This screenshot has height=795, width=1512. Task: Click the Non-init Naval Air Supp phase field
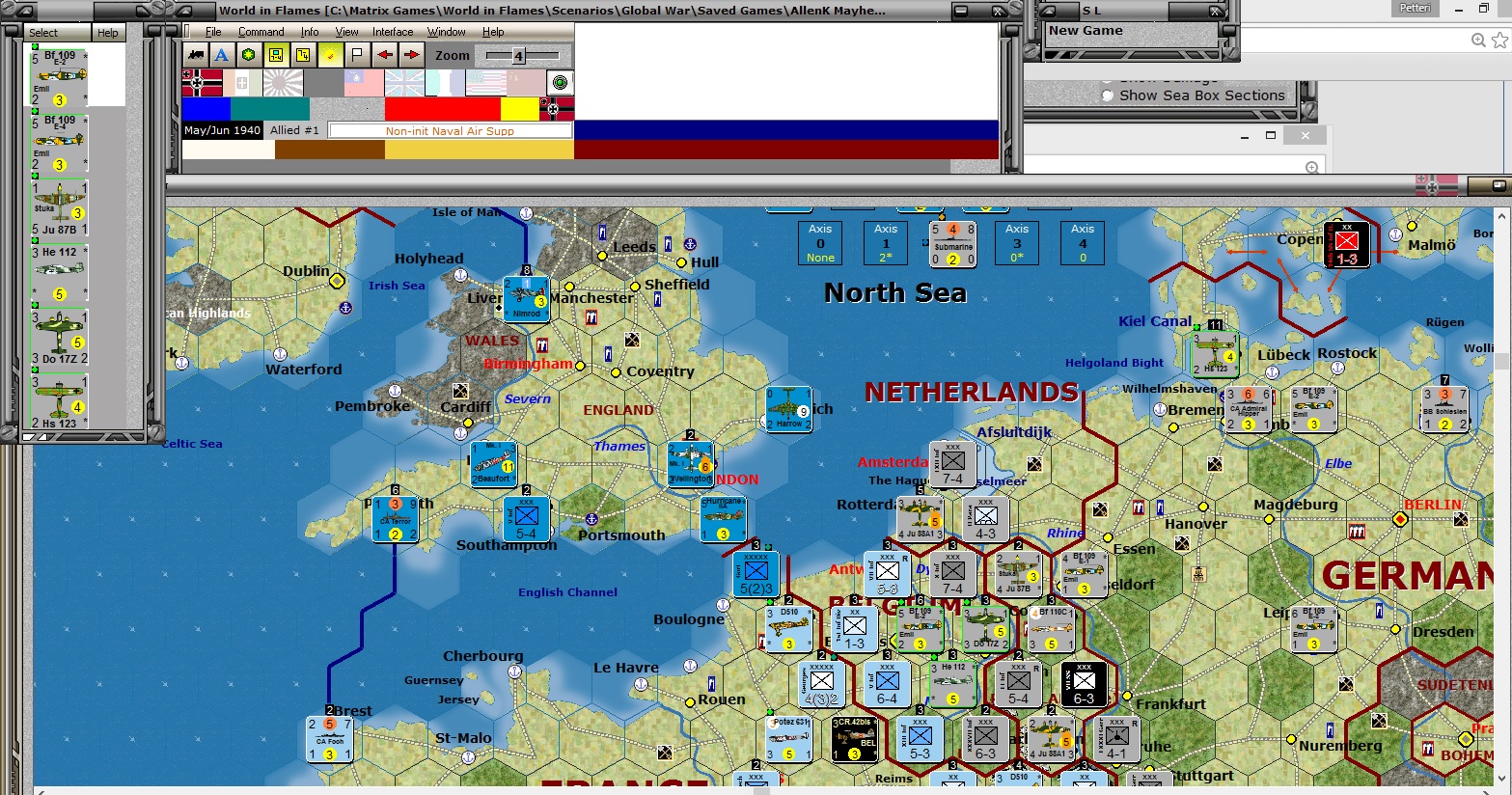pyautogui.click(x=450, y=130)
